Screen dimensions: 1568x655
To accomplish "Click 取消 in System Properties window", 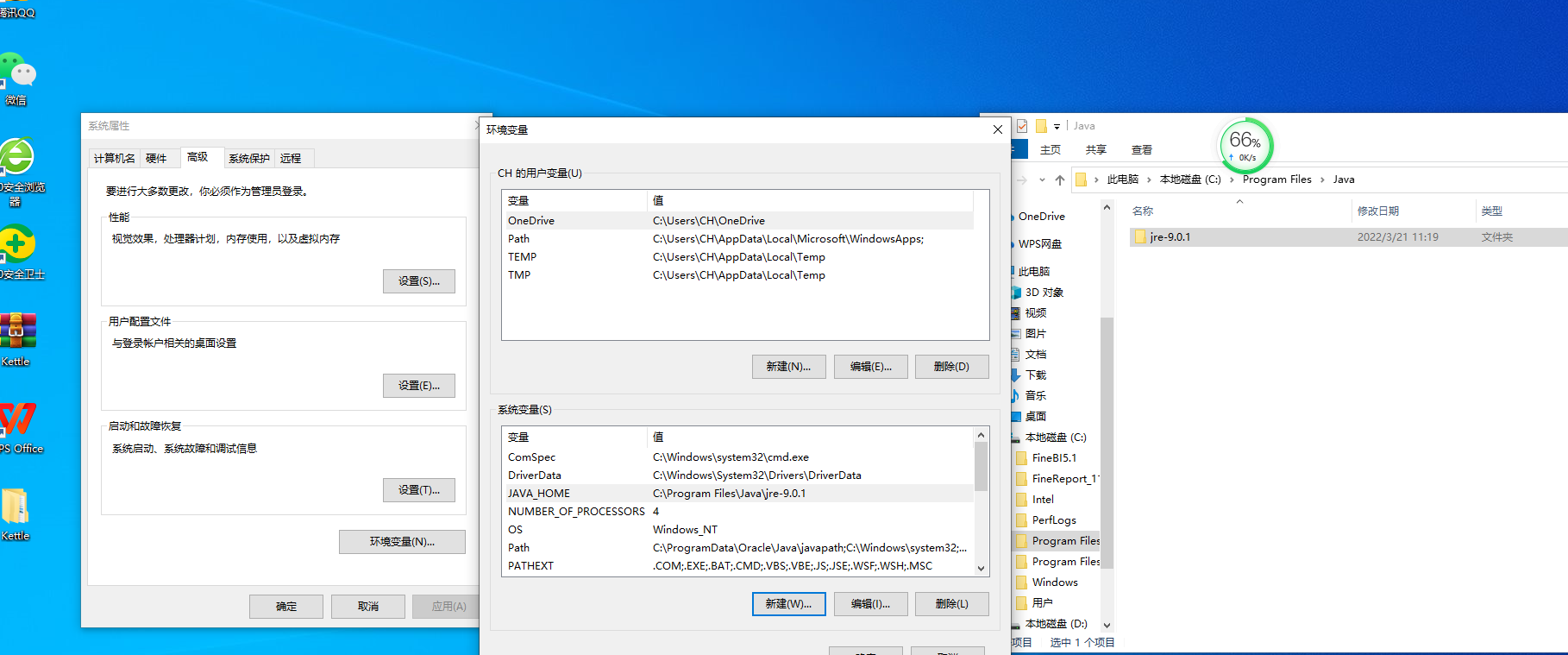I will point(368,607).
